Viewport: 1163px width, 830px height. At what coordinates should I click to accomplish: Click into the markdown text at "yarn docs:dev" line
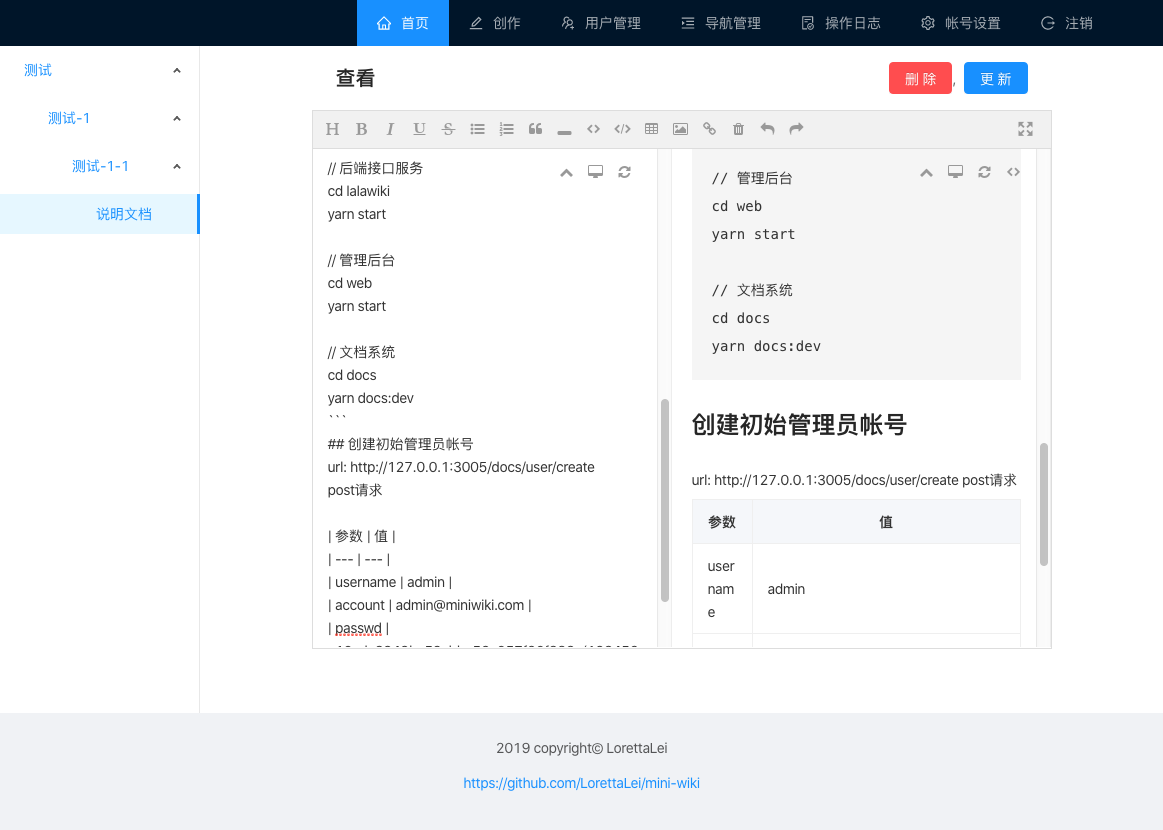coord(370,398)
